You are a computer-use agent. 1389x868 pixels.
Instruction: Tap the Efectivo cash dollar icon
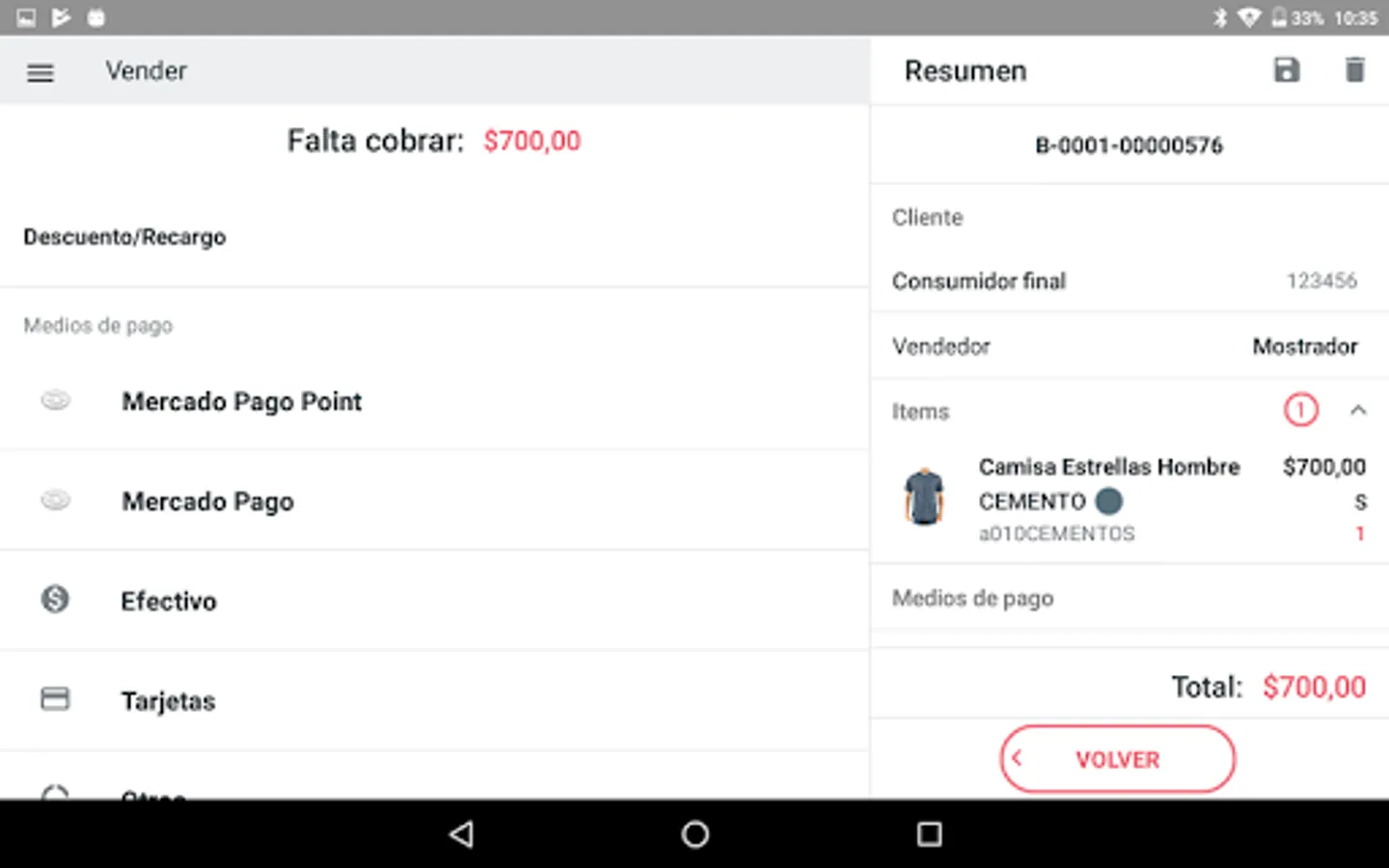[x=55, y=600]
